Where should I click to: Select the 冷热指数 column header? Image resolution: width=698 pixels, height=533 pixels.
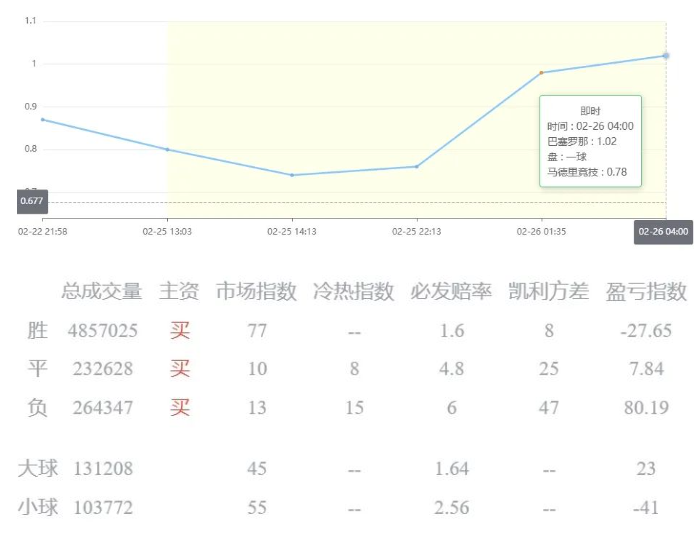tap(353, 292)
